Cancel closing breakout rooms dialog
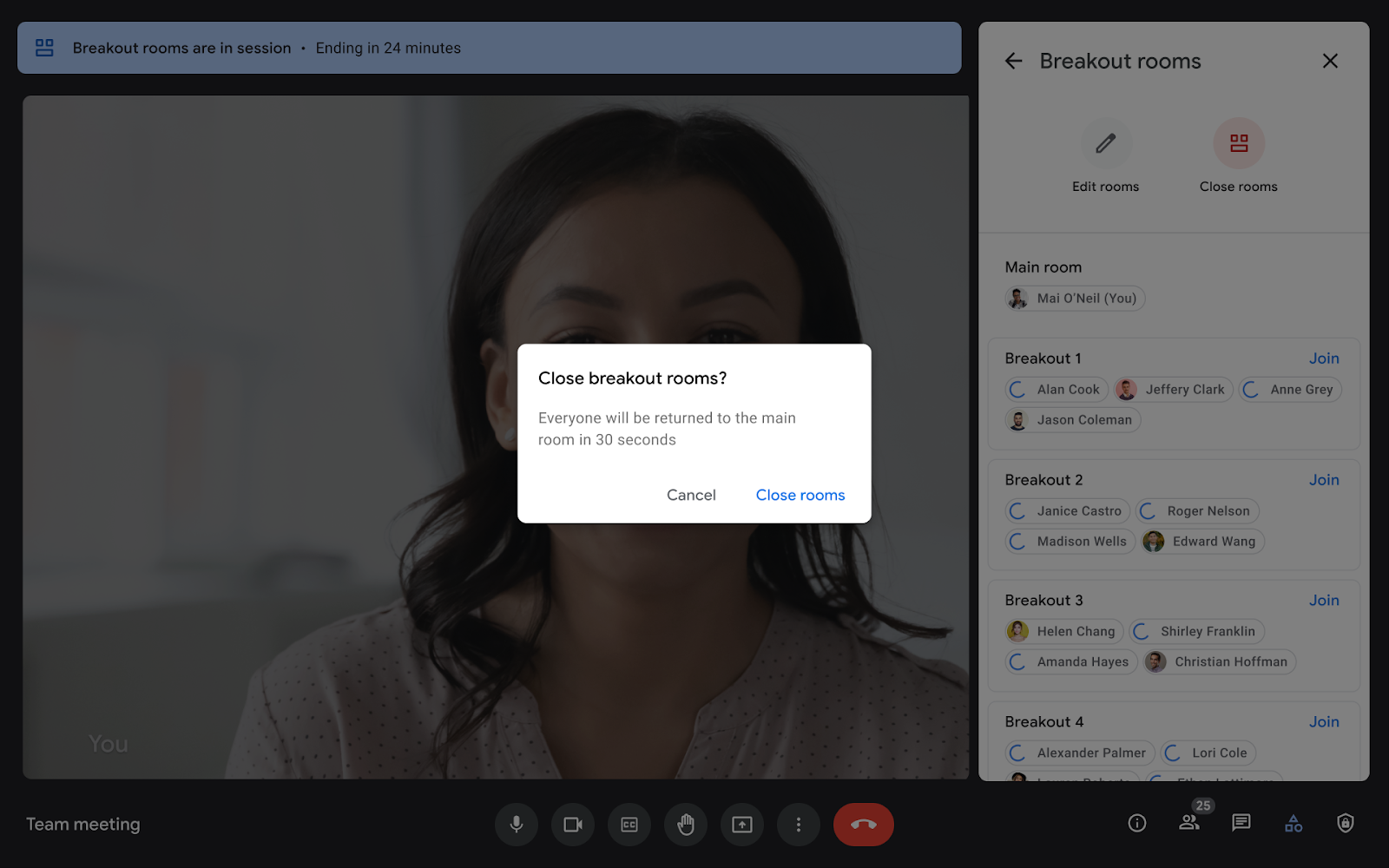 point(691,495)
